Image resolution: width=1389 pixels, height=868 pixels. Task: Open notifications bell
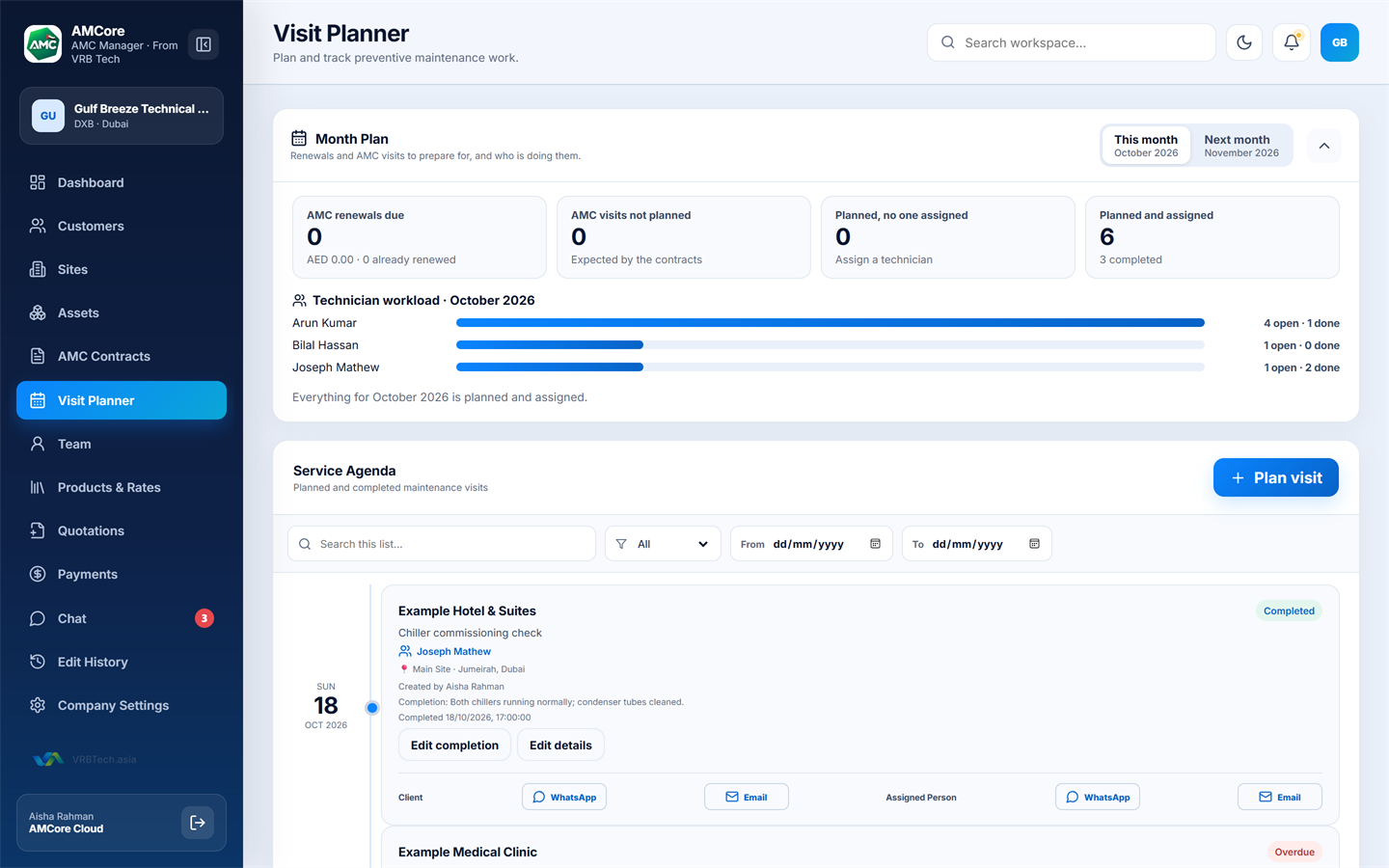pyautogui.click(x=1292, y=42)
